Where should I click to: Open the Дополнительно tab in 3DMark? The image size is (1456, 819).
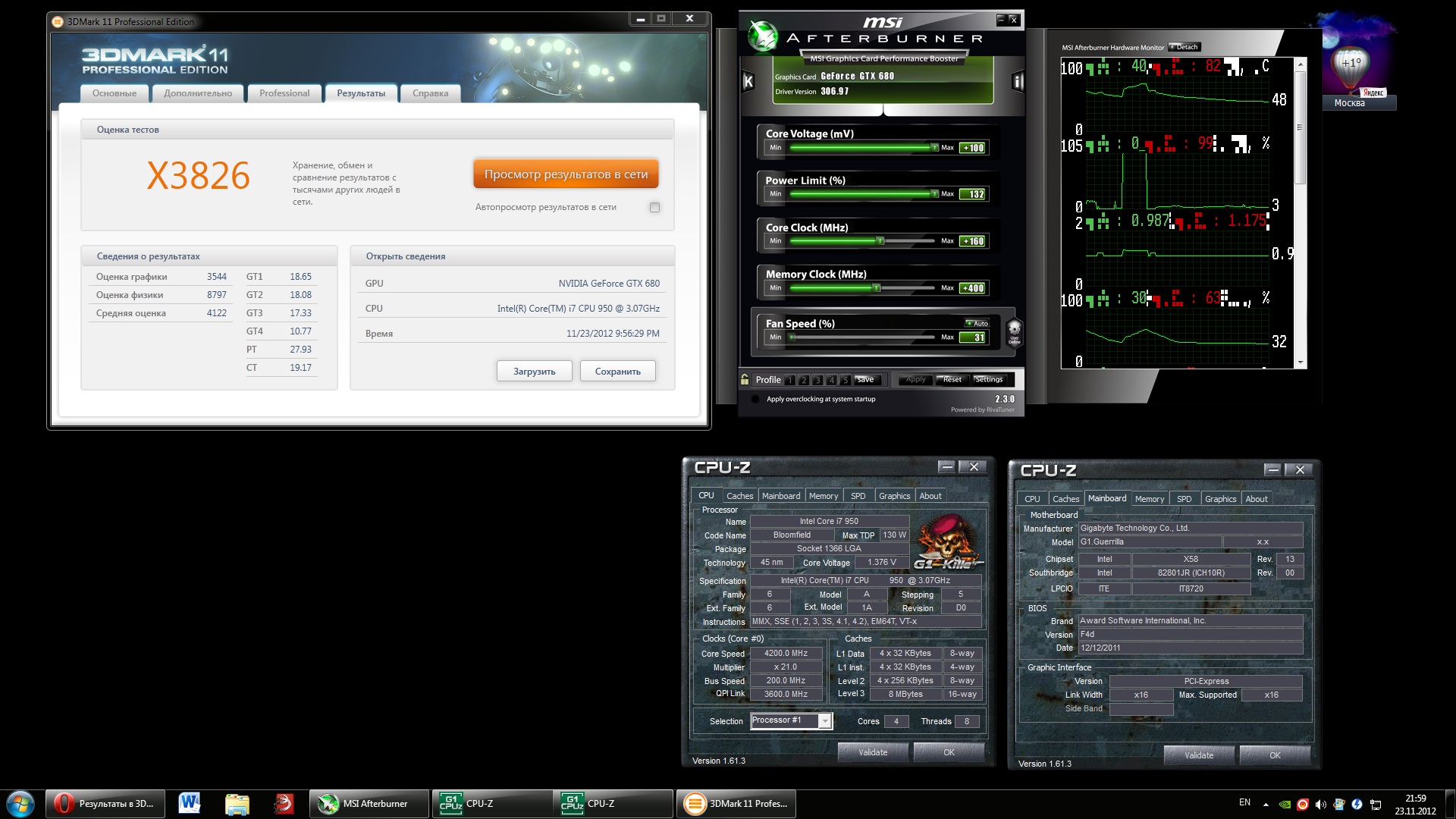pyautogui.click(x=198, y=93)
